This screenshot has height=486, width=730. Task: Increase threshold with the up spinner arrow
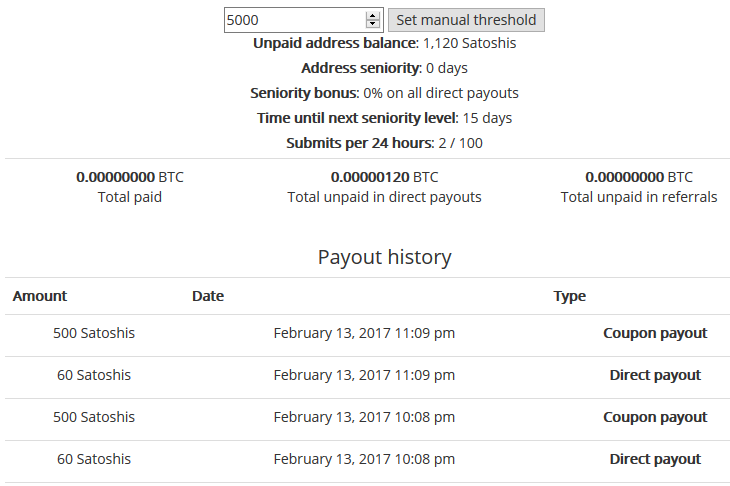pos(373,15)
